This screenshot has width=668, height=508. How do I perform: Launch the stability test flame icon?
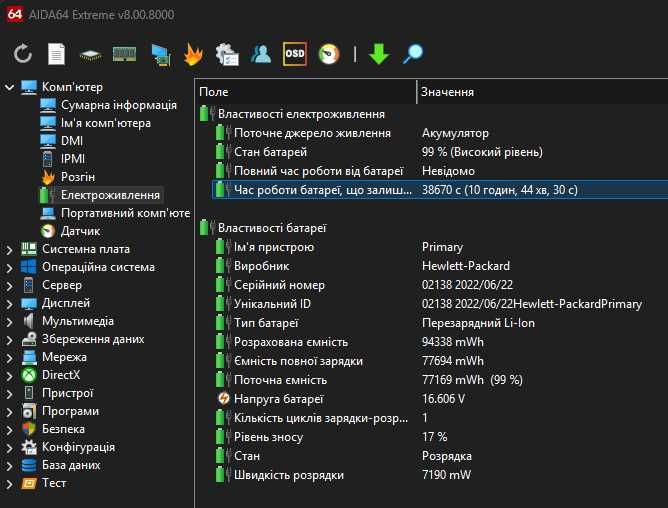(193, 55)
